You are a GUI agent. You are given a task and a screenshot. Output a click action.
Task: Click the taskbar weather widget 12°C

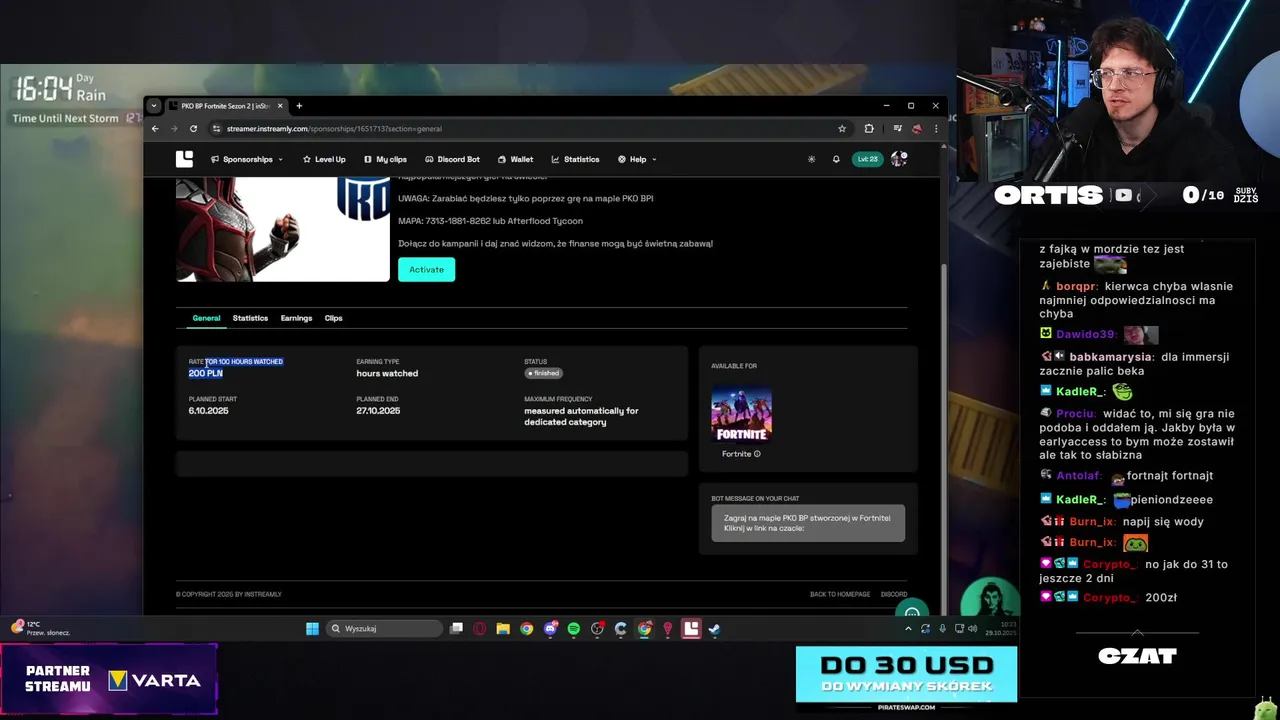40,628
